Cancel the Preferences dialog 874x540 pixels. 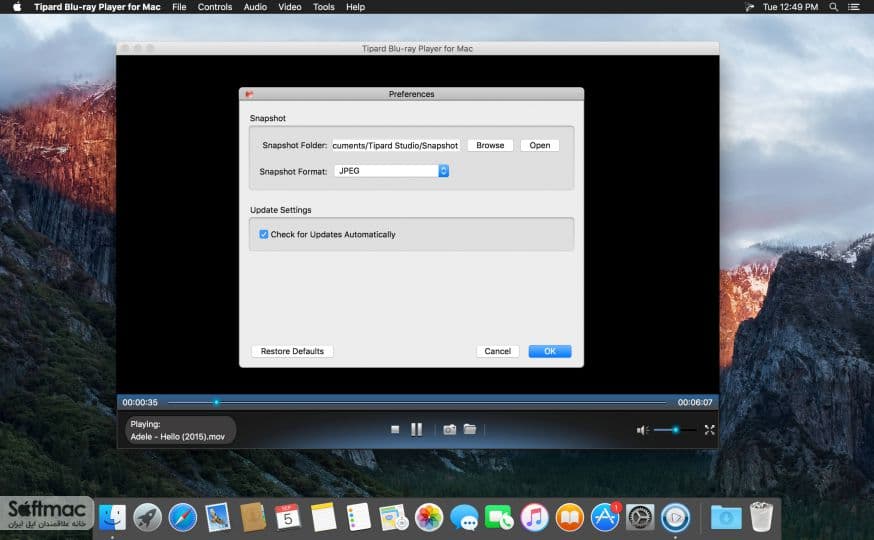pos(497,351)
